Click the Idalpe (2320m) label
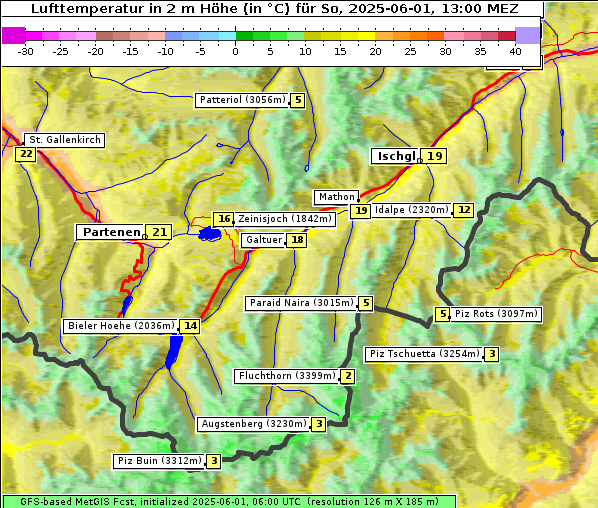 point(412,210)
